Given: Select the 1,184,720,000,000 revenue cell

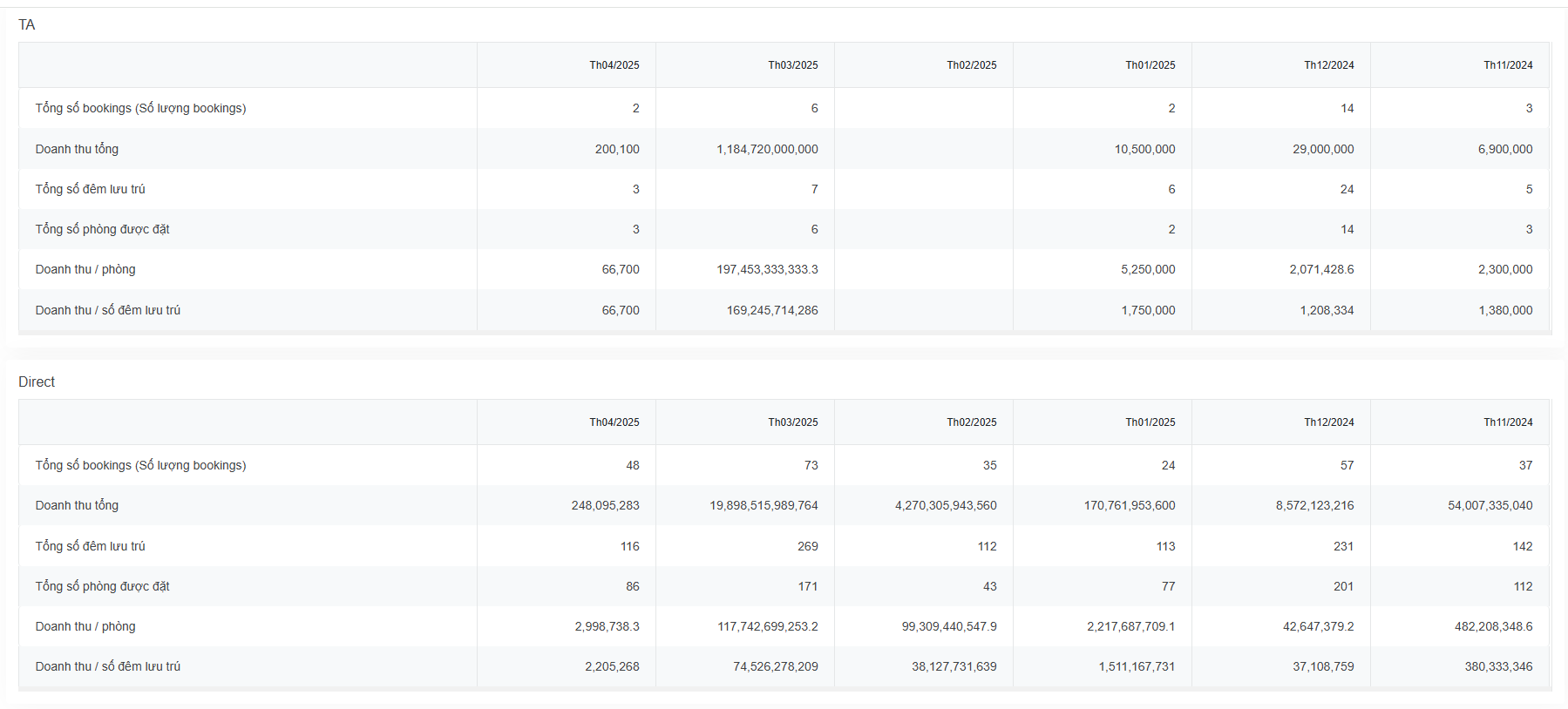Looking at the screenshot, I should (767, 149).
